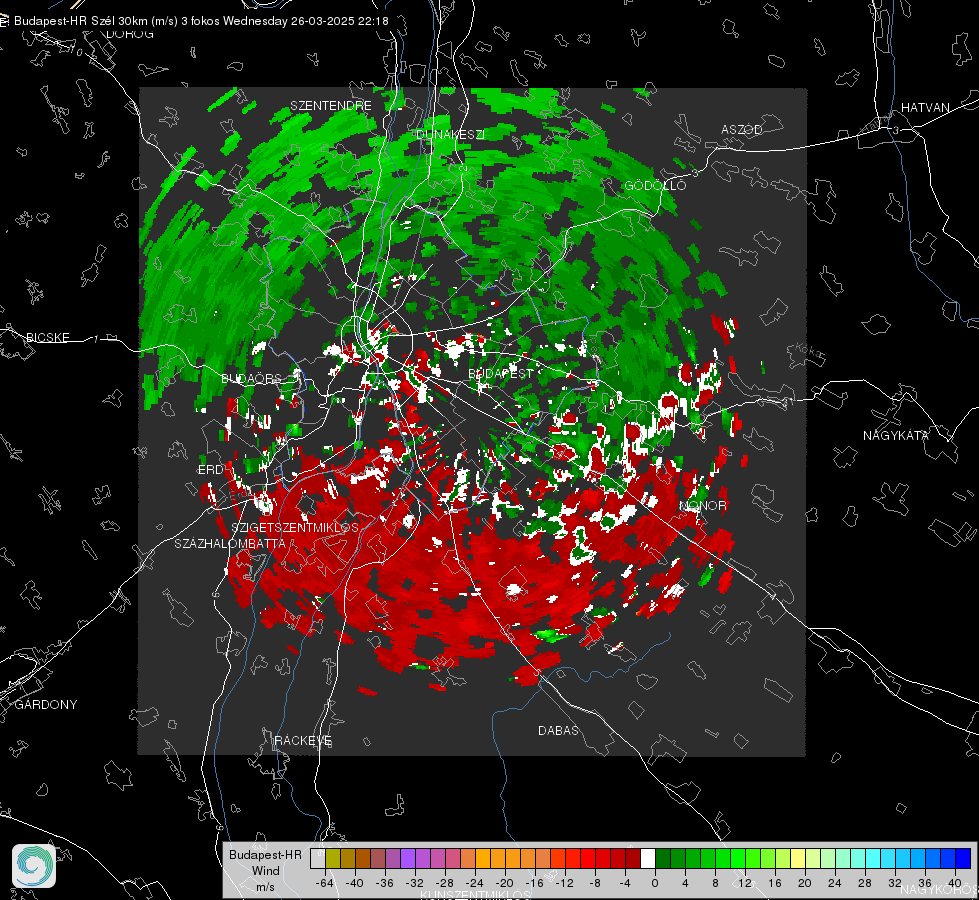The image size is (979, 900).
Task: Select the SZENTENDRE town label
Action: pos(331,106)
